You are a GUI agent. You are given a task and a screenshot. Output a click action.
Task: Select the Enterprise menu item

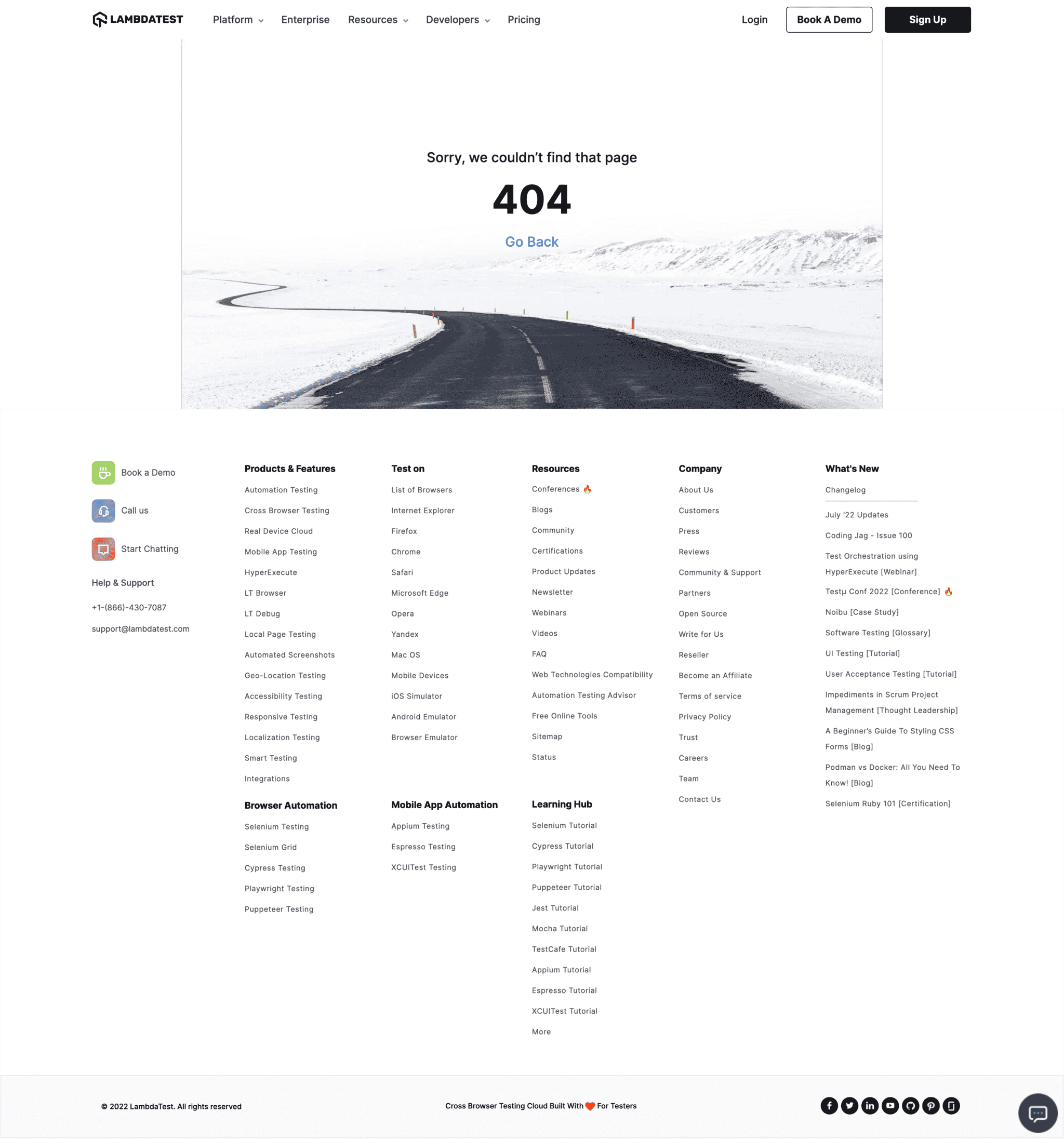(304, 19)
